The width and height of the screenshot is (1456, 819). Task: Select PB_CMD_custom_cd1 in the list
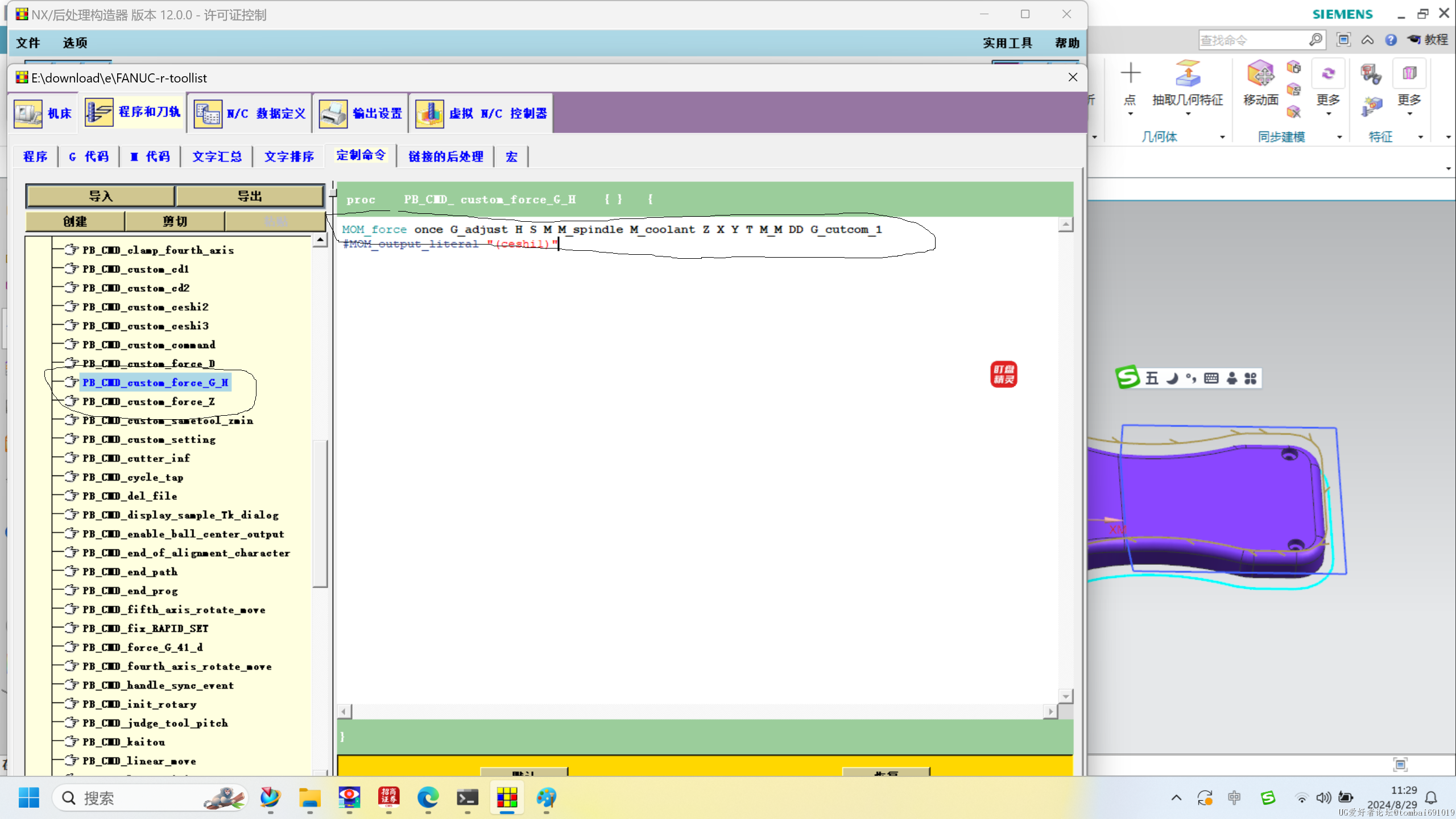(135, 269)
